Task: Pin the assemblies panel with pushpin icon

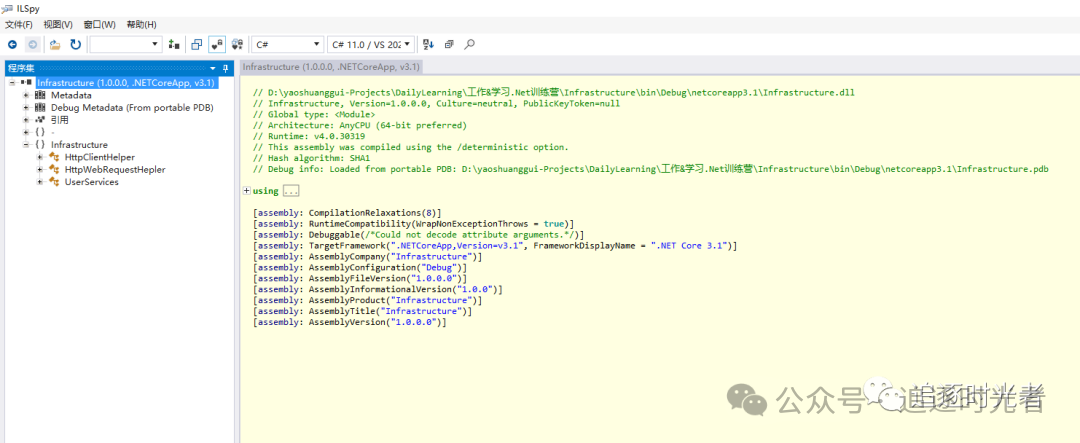Action: [226, 67]
